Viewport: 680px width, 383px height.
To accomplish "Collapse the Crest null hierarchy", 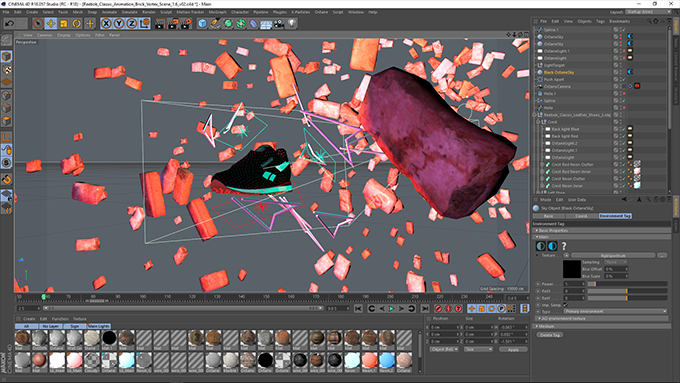I will click(539, 122).
